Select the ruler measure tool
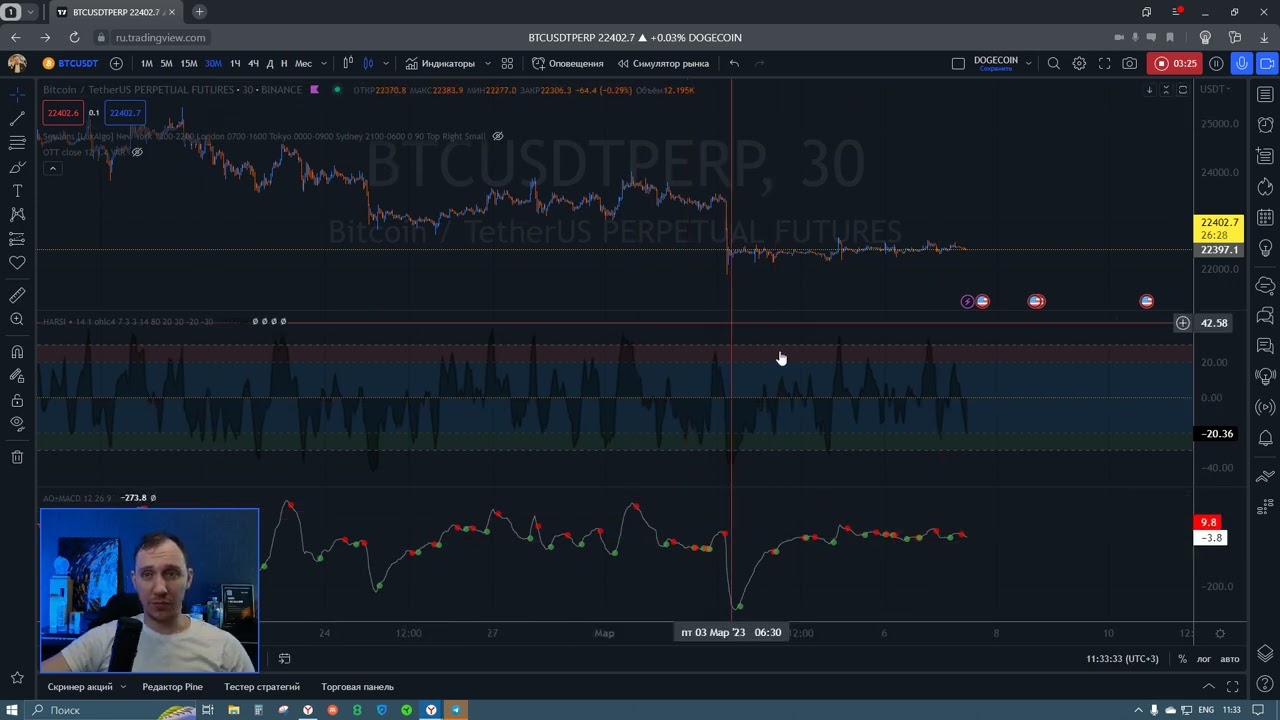Screen dimensions: 1280x720 click(x=17, y=295)
